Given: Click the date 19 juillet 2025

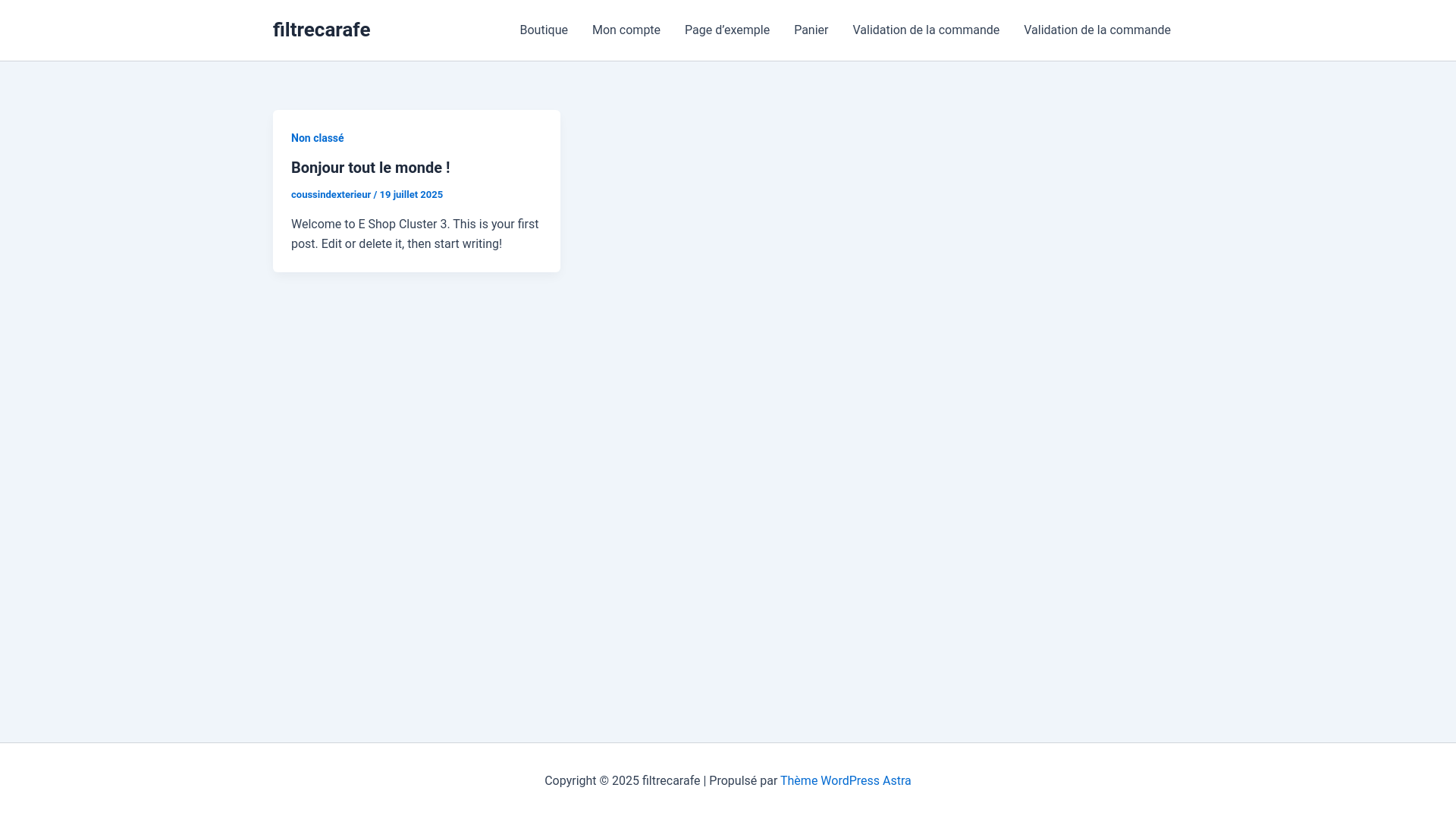Looking at the screenshot, I should 411,195.
